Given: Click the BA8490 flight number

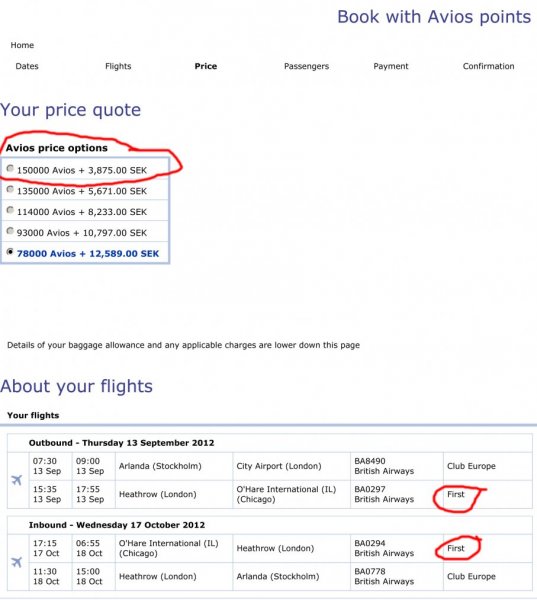Looking at the screenshot, I should click(370, 461).
